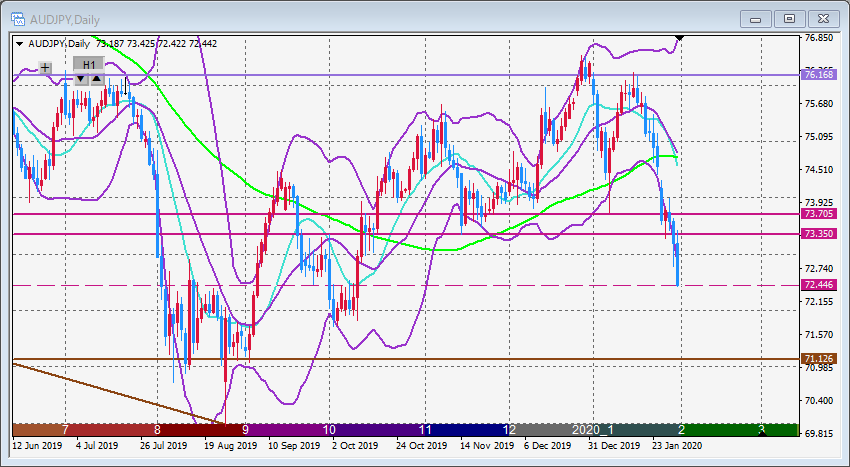850x467 pixels.
Task: Click the 76.850 price scale value
Action: [x=818, y=38]
